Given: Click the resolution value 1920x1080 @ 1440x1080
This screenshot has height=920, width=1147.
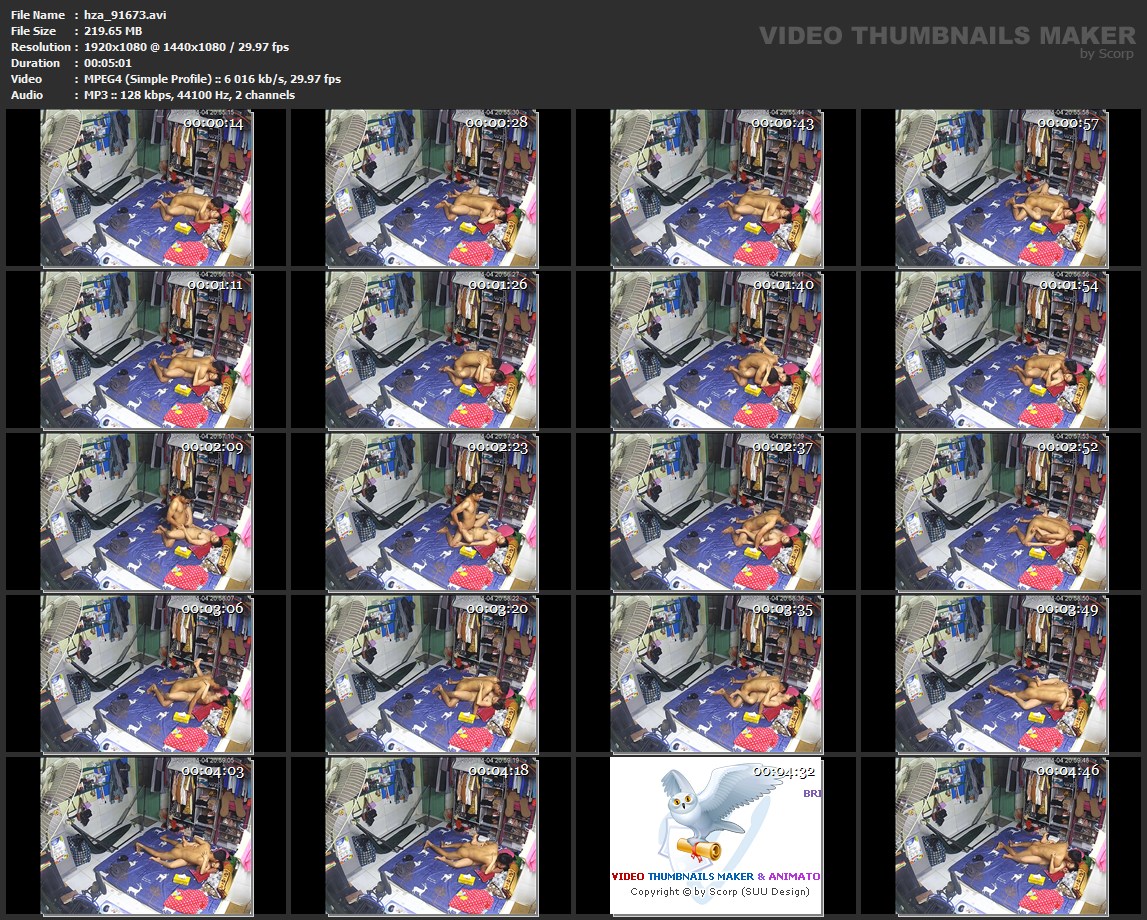Looking at the screenshot, I should tap(155, 47).
